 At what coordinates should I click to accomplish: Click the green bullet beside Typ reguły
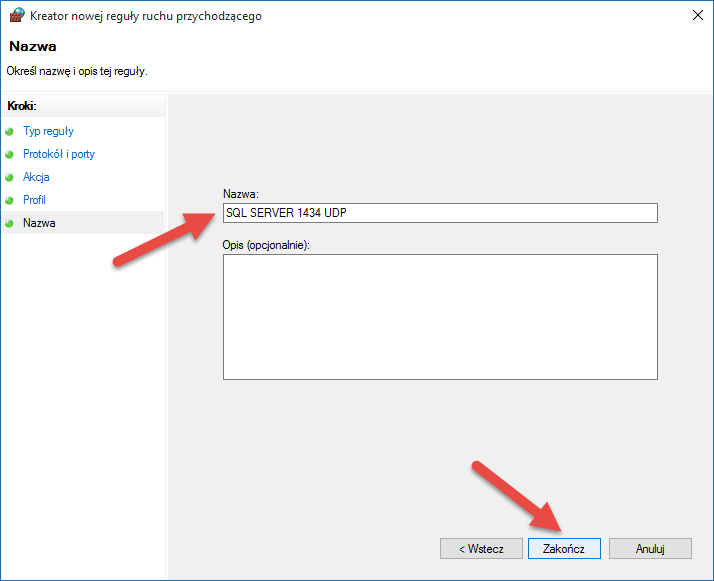(10, 131)
